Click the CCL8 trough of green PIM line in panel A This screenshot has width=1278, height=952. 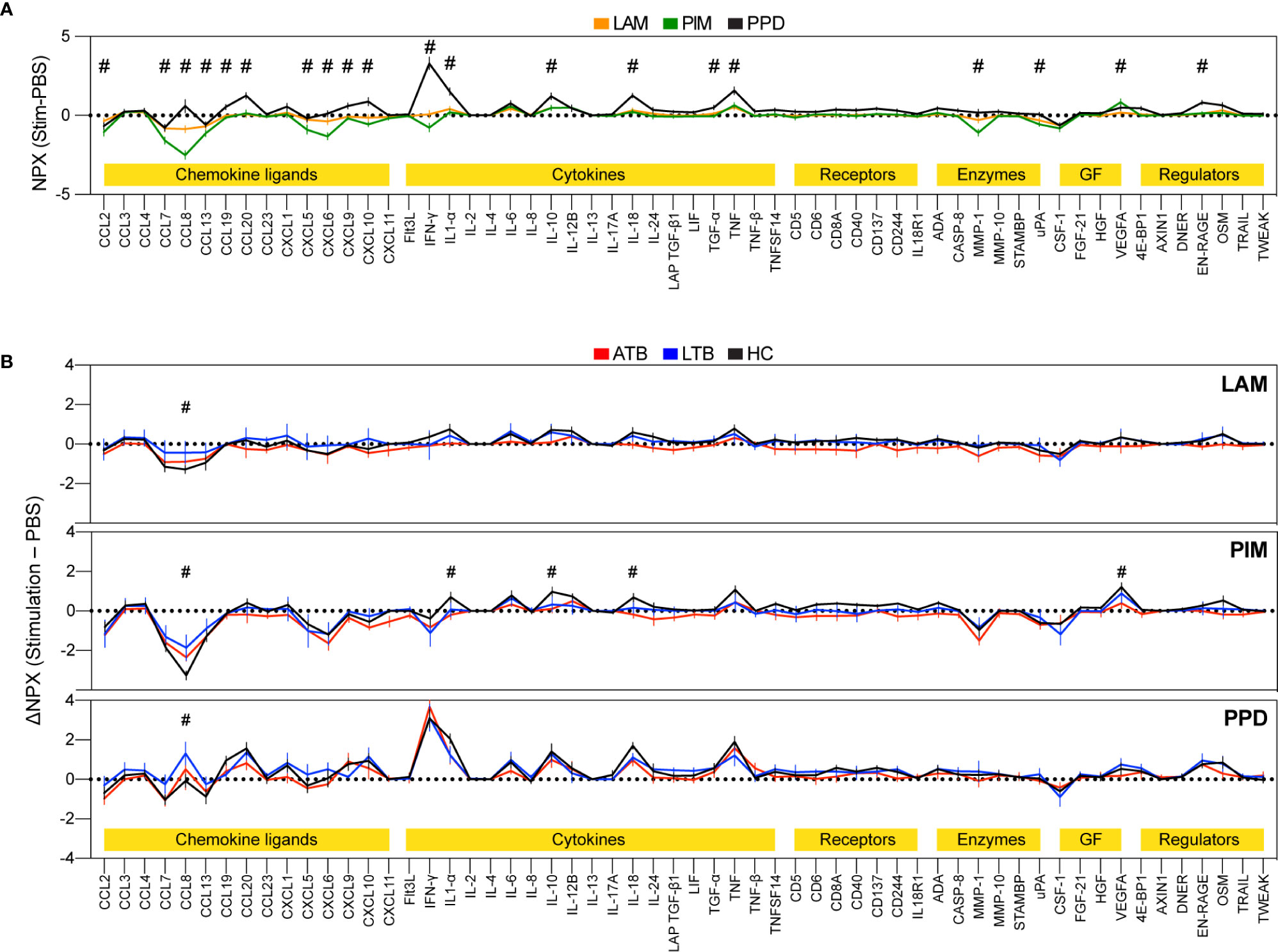point(186,155)
